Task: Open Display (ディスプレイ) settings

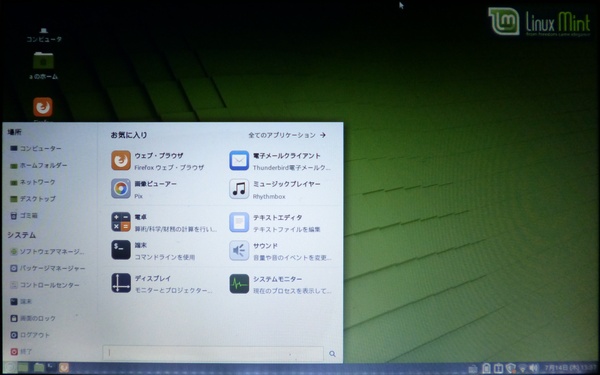Action: pos(163,283)
